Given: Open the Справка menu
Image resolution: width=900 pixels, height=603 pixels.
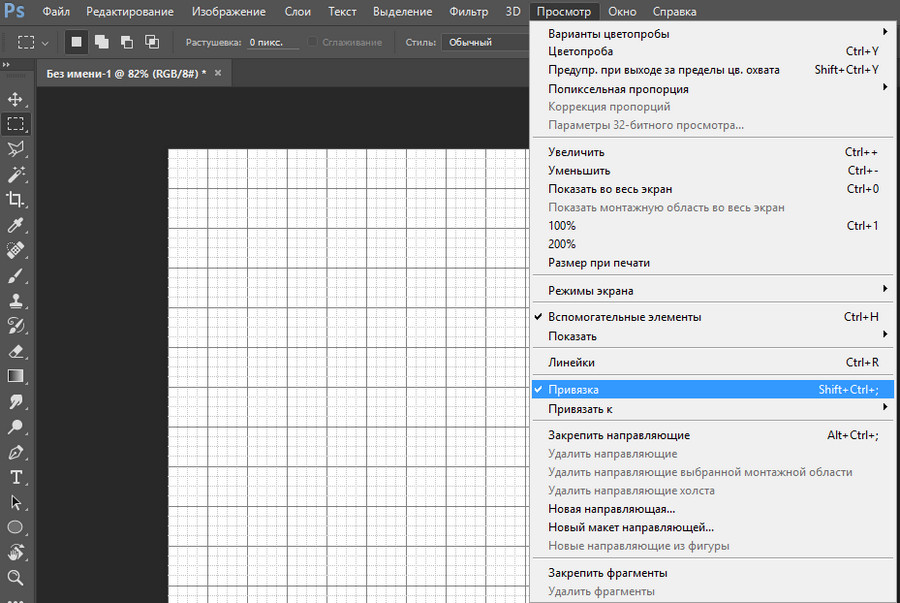Looking at the screenshot, I should point(674,11).
